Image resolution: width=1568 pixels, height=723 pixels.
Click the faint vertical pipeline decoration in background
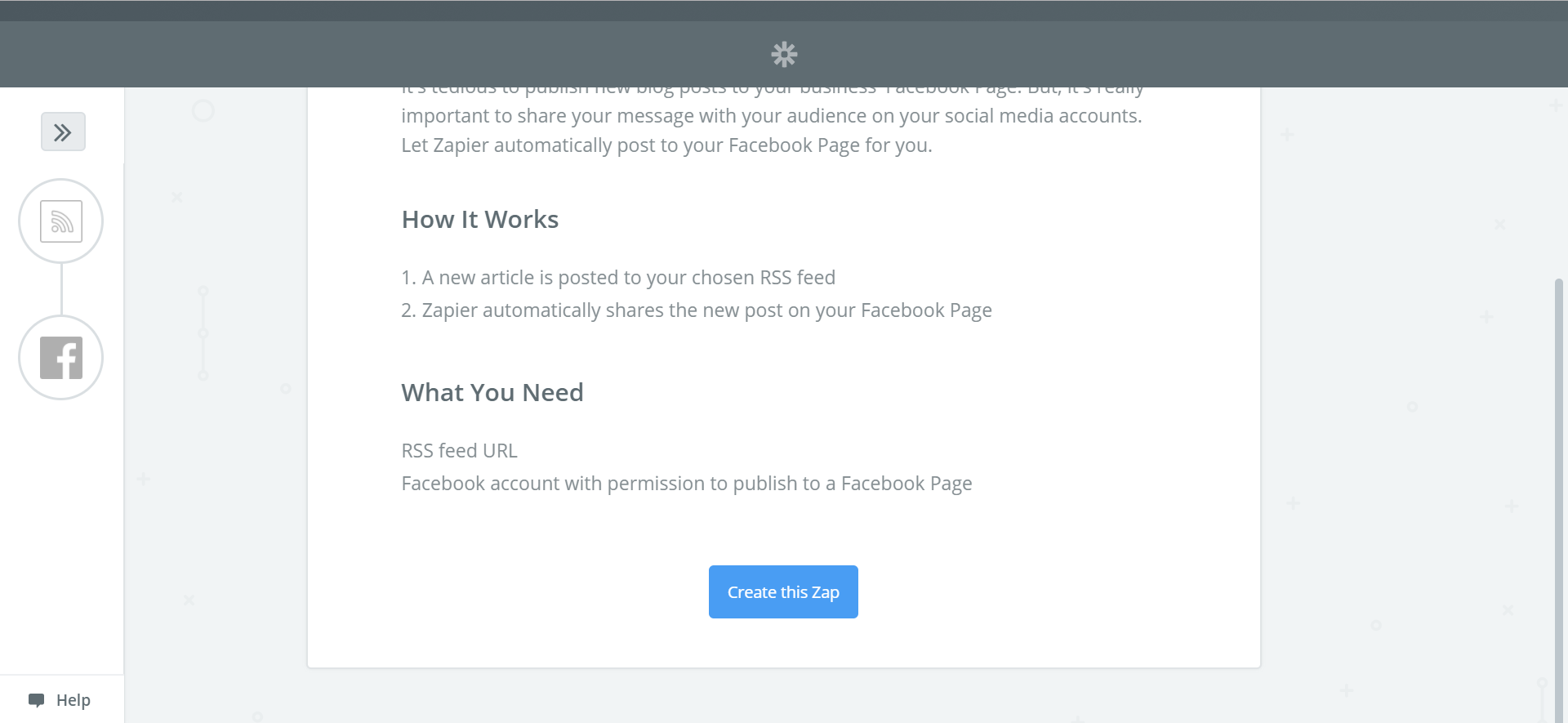(x=203, y=333)
